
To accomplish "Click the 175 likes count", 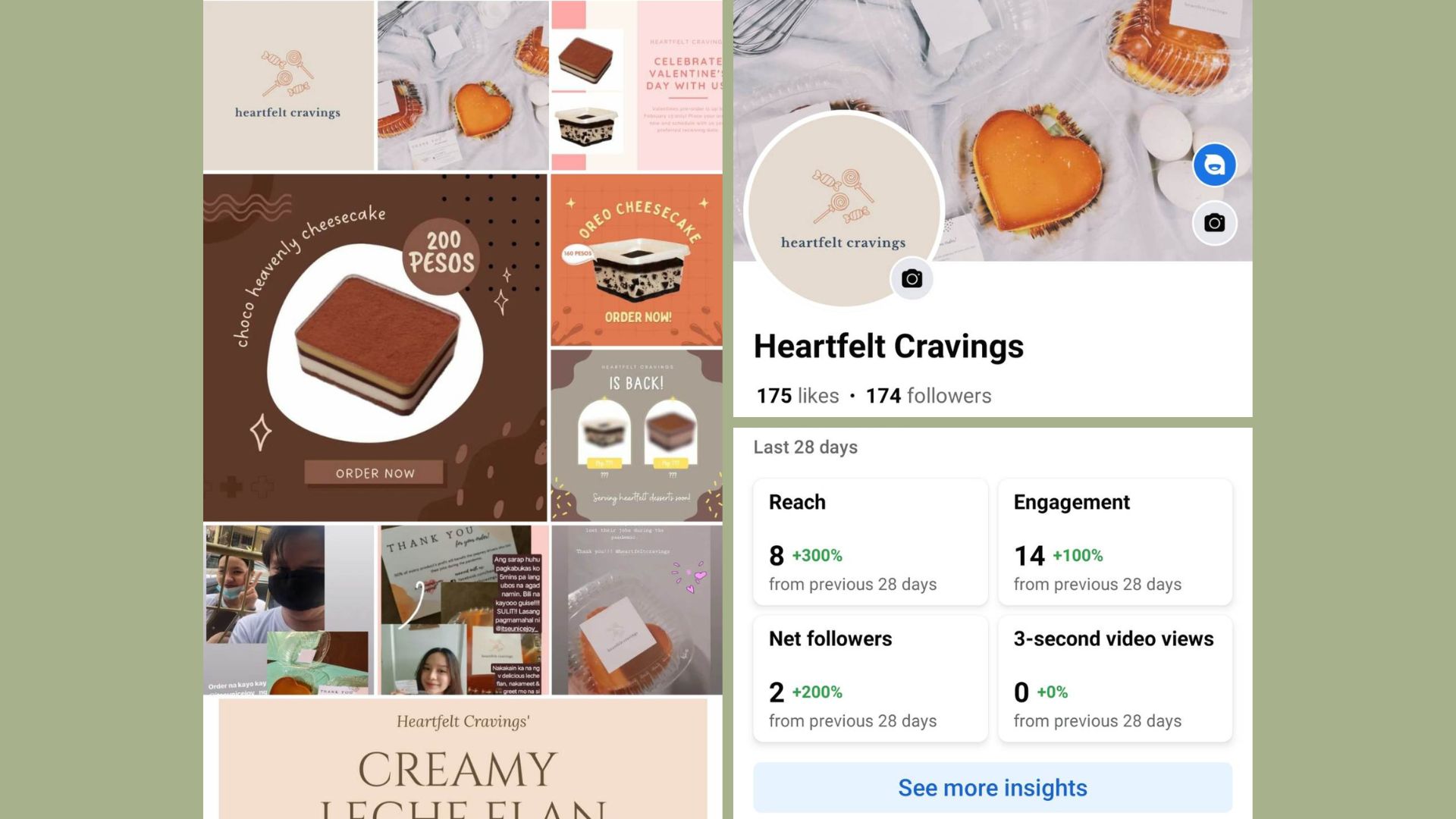I will (798, 396).
